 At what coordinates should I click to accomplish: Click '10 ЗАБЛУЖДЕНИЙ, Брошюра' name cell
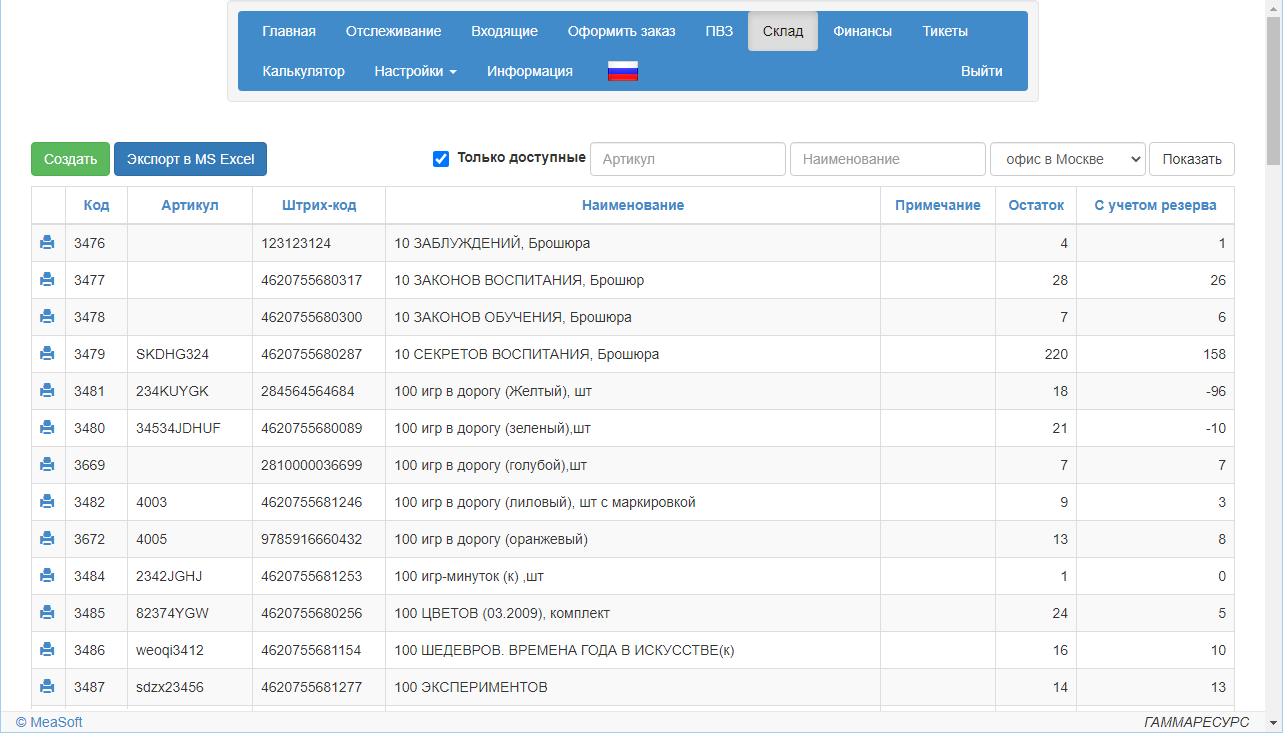pyautogui.click(x=633, y=243)
